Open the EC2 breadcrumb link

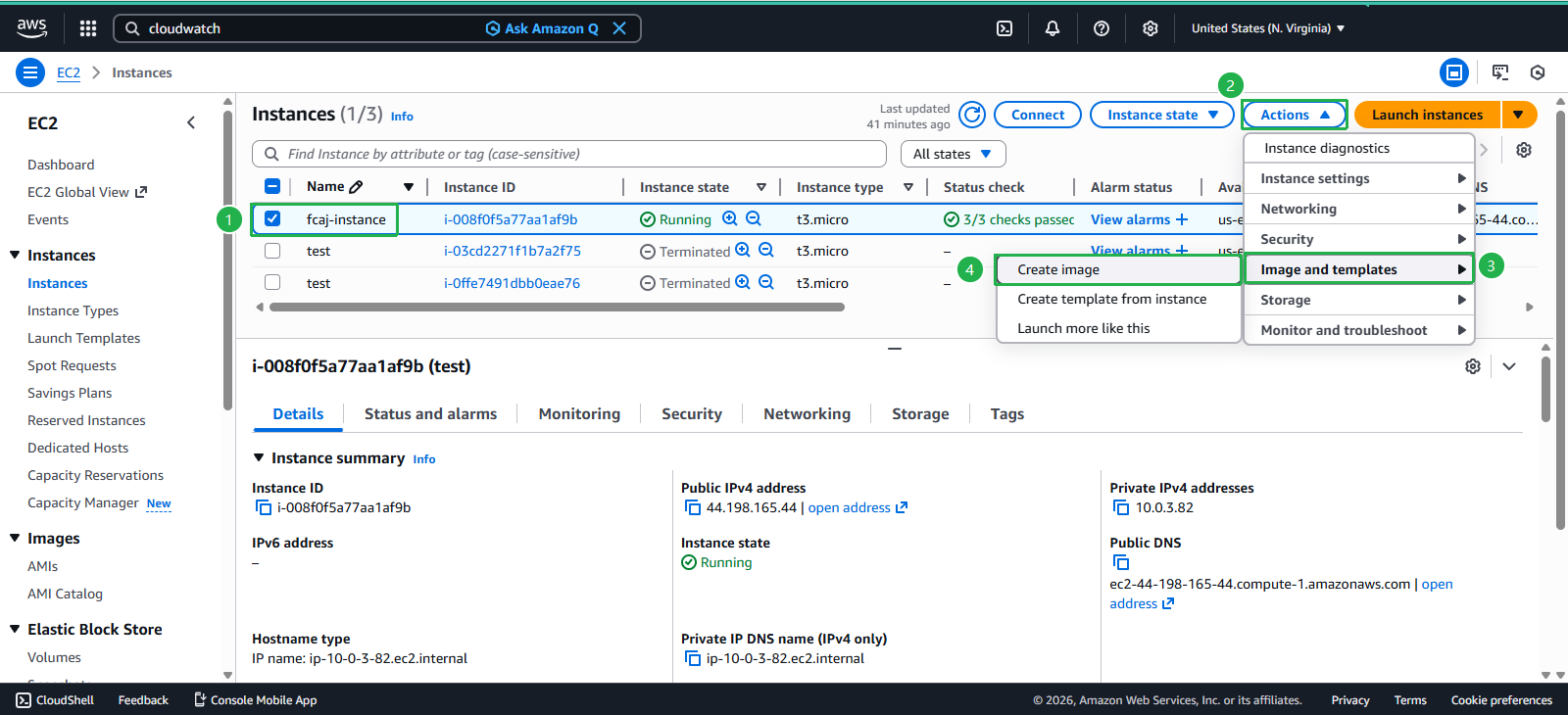coord(69,72)
